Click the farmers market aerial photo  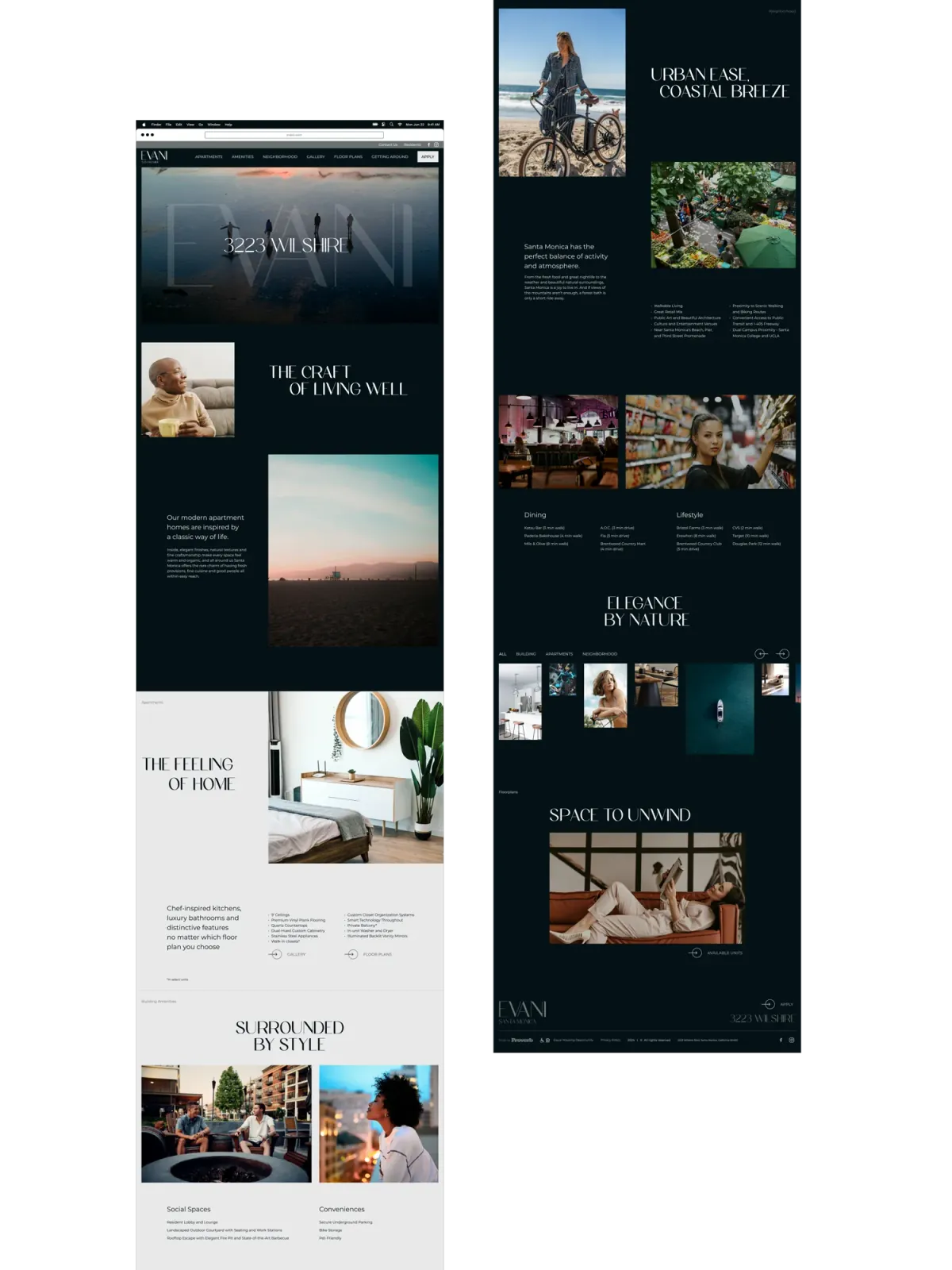tap(723, 215)
